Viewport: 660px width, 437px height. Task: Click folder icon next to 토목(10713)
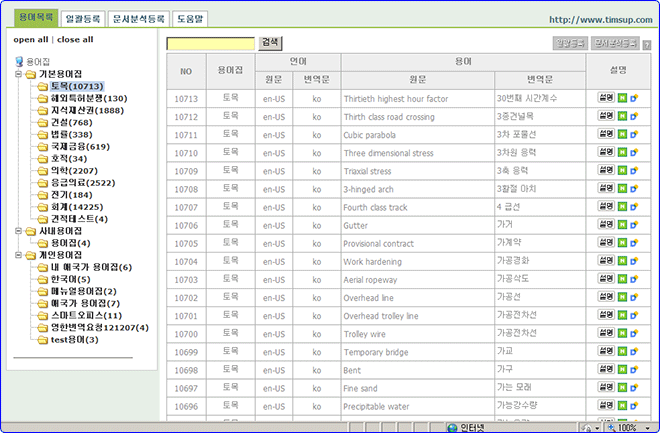pos(43,87)
